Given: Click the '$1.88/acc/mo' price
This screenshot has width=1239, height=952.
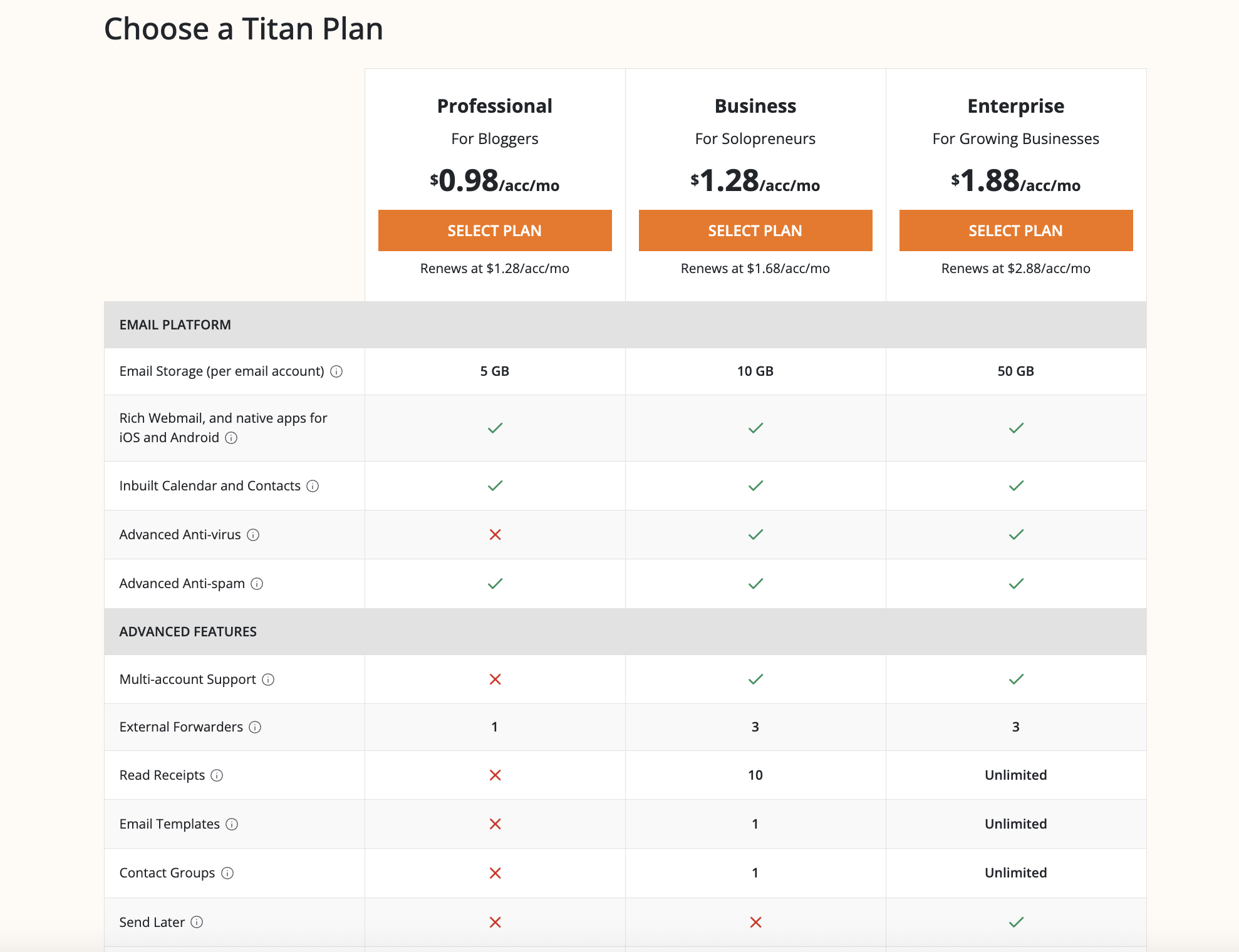Looking at the screenshot, I should pos(1016,180).
